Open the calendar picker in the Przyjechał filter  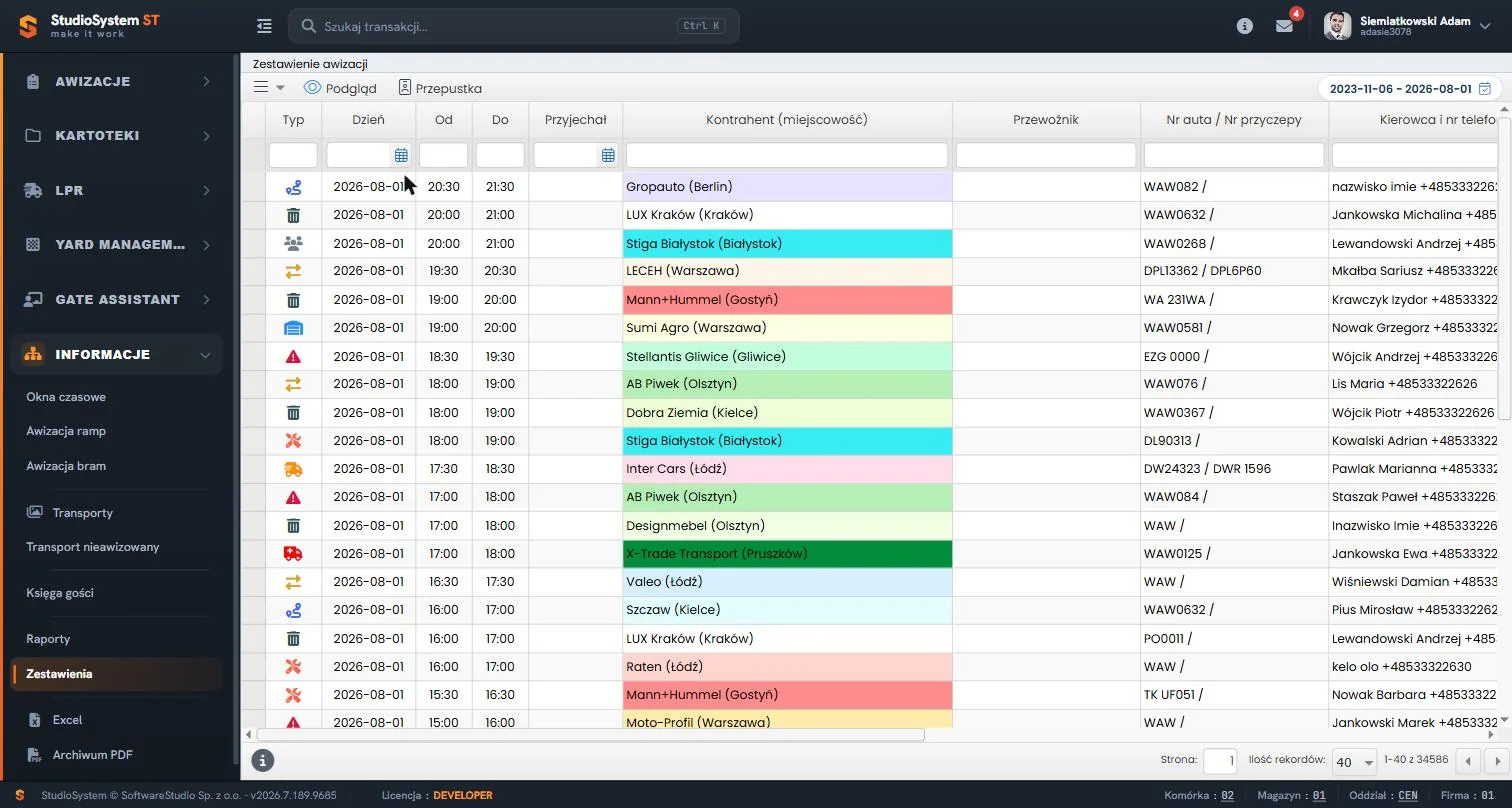(608, 155)
